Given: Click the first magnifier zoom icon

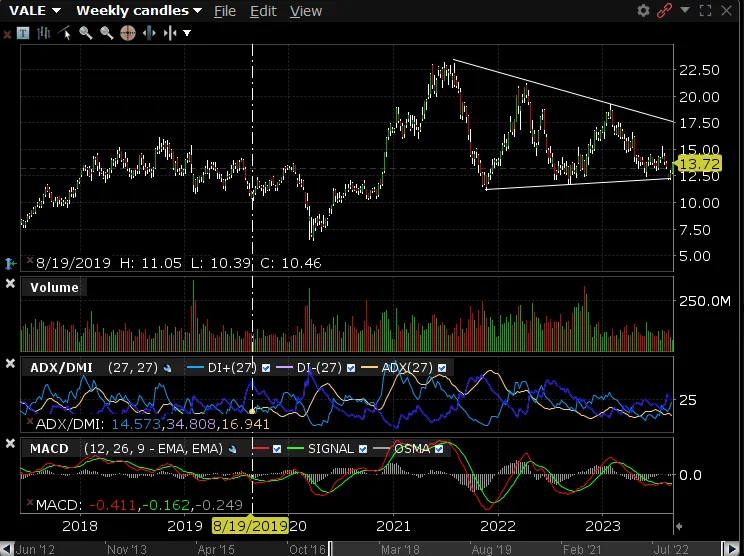Looking at the screenshot, I should click(x=86, y=33).
